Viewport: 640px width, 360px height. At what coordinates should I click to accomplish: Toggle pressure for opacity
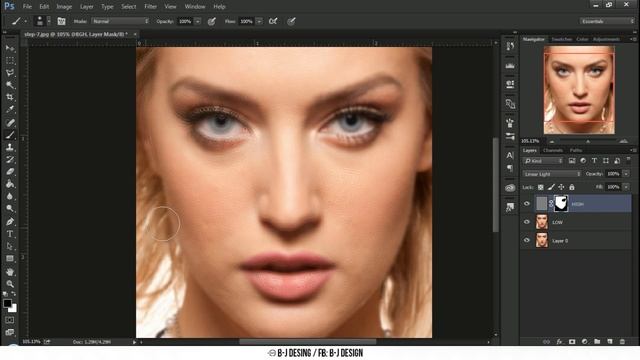click(x=211, y=21)
